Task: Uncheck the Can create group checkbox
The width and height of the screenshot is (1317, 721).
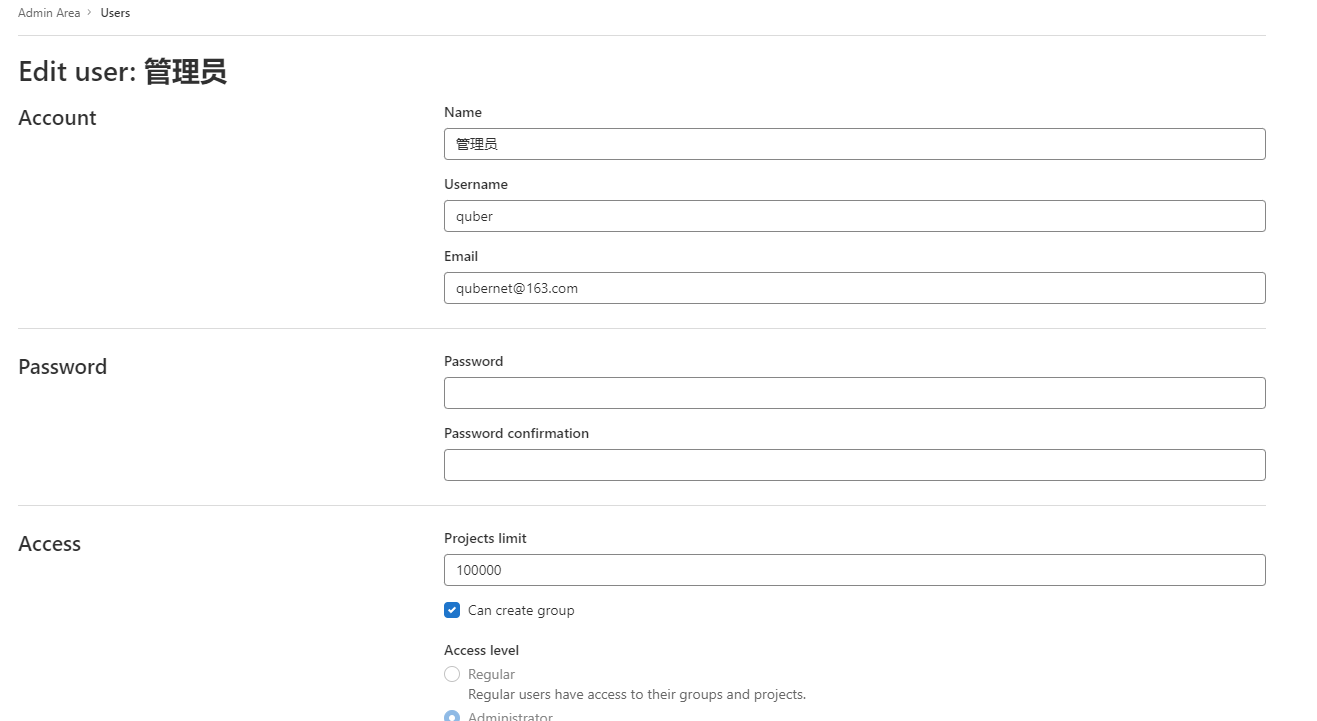Action: [452, 610]
